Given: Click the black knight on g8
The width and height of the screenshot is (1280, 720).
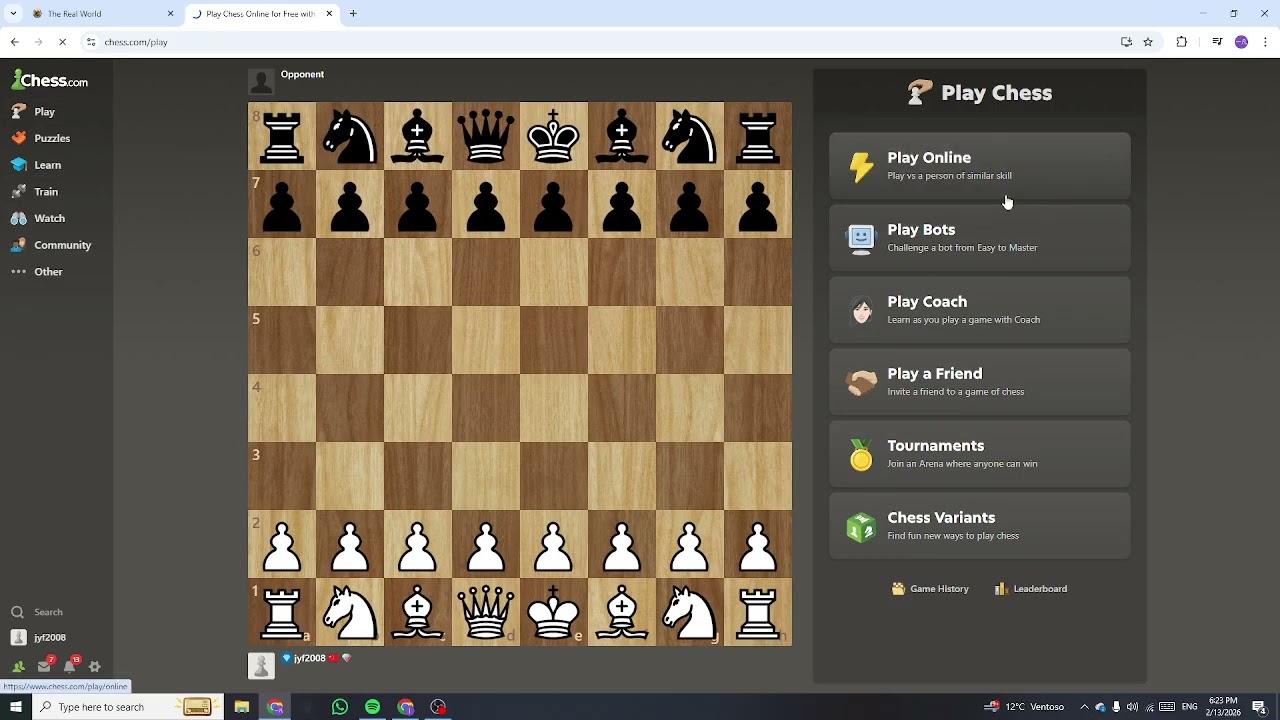Looking at the screenshot, I should 690,136.
